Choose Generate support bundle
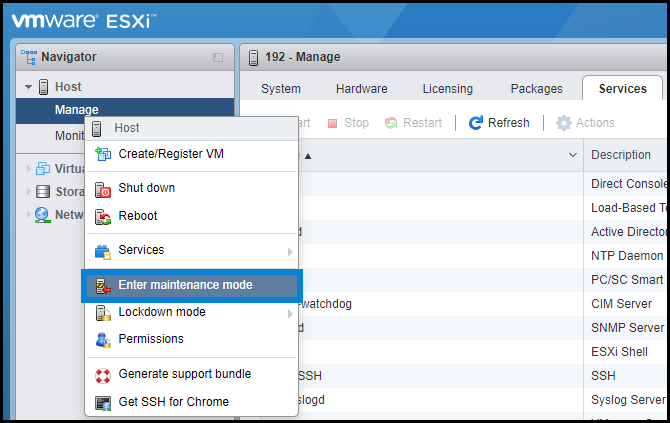Screen dimensions: 670x423 [x=192, y=374]
